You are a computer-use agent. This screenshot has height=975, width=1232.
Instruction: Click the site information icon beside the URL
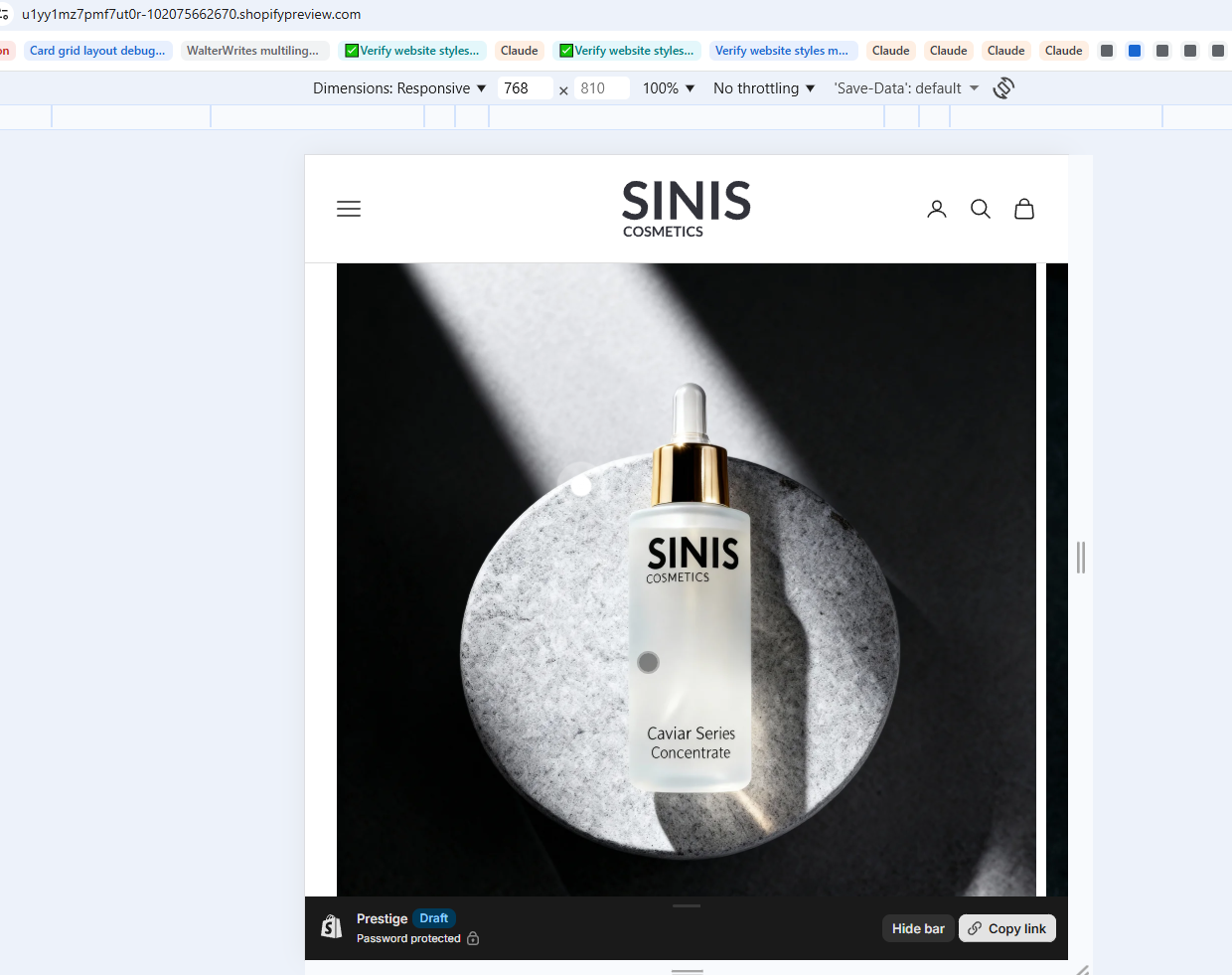tap(4, 14)
